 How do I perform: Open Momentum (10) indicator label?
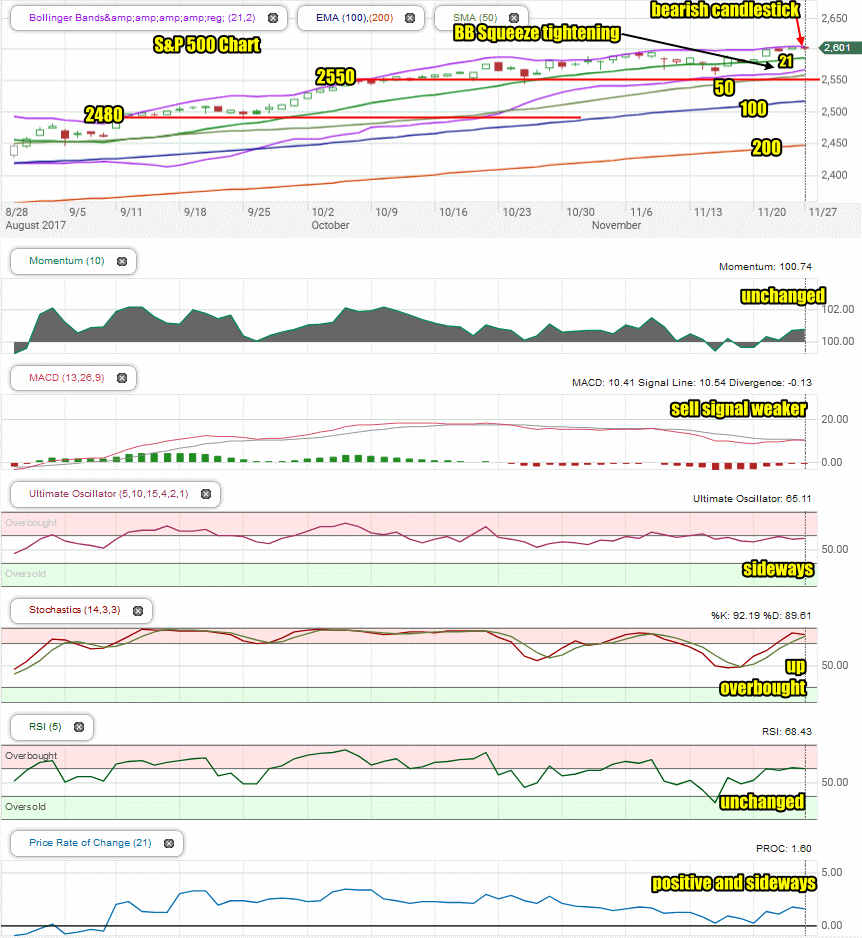[x=66, y=261]
